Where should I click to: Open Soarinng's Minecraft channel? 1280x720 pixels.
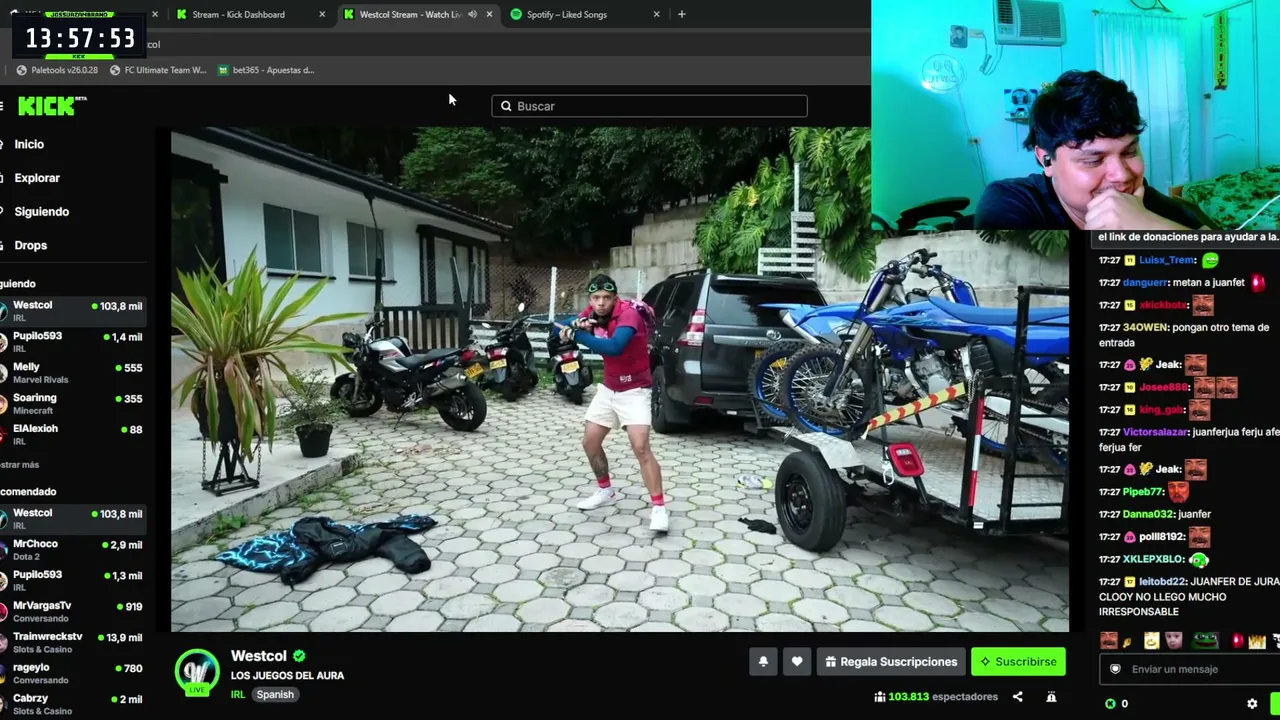tap(74, 403)
